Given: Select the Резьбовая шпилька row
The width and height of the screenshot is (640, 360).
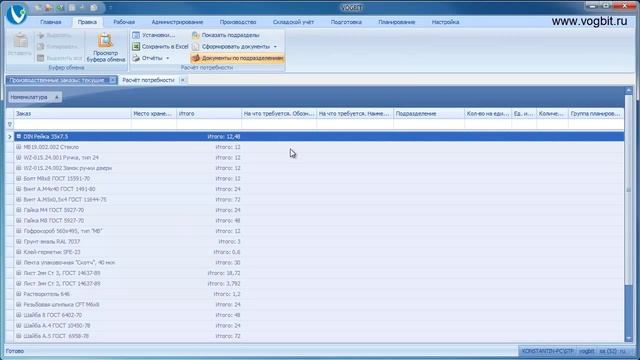Looking at the screenshot, I should coord(319,304).
